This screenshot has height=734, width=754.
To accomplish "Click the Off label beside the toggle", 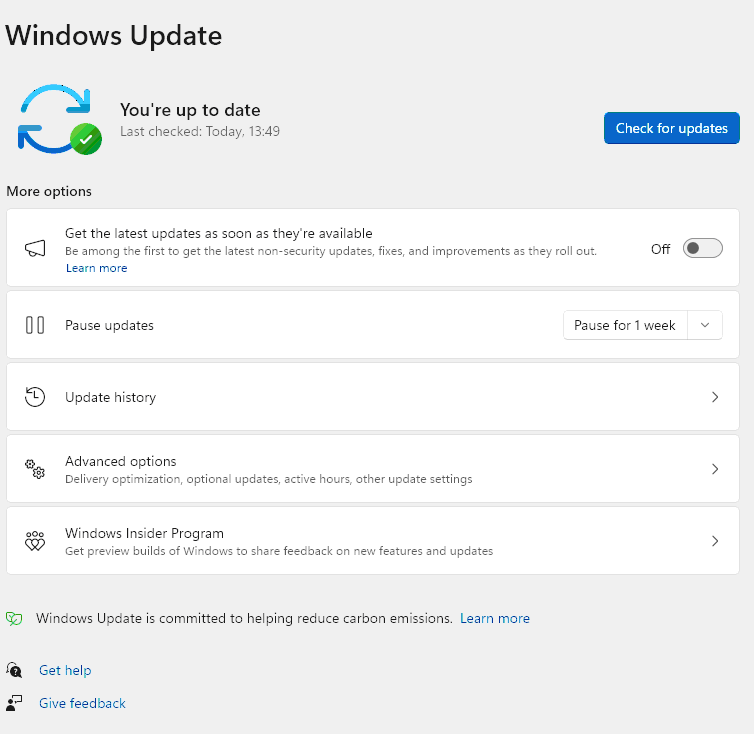I will [x=660, y=249].
